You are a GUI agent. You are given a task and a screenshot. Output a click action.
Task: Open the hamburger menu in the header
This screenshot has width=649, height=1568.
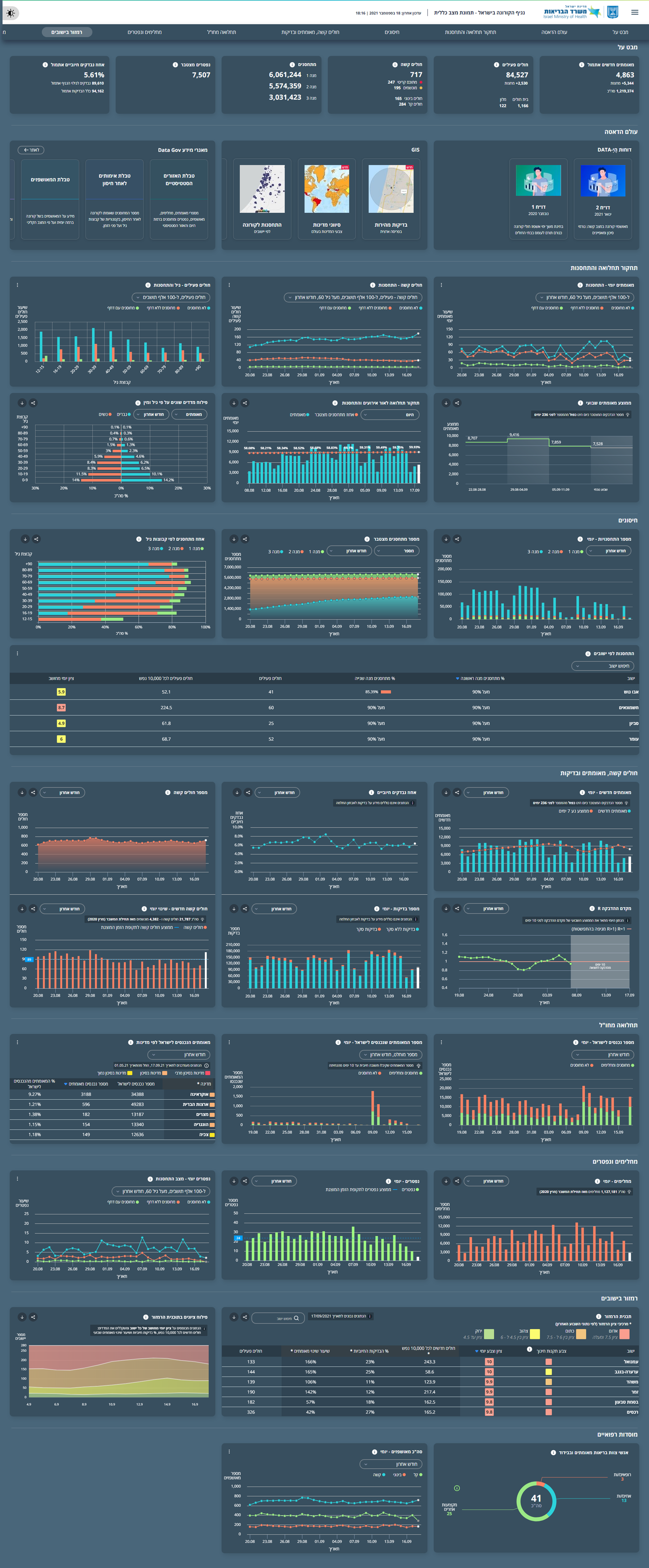(x=635, y=12)
